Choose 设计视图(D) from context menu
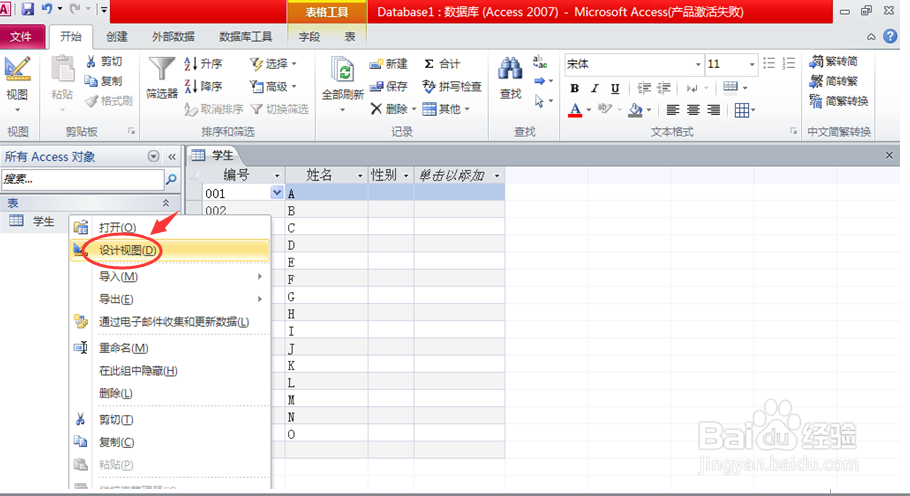Image resolution: width=910 pixels, height=496 pixels. (x=171, y=250)
